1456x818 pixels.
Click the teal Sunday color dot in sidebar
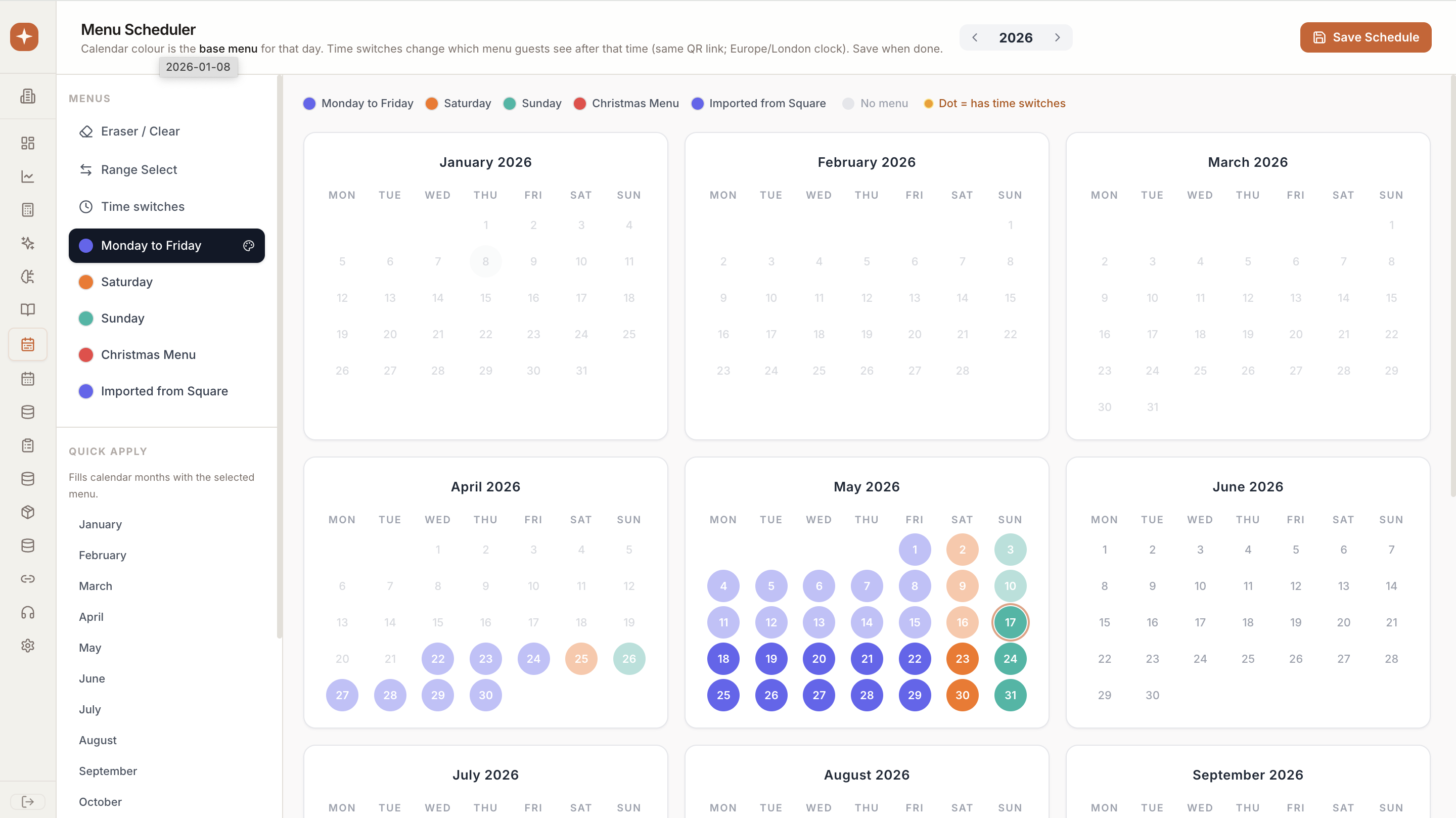point(86,319)
